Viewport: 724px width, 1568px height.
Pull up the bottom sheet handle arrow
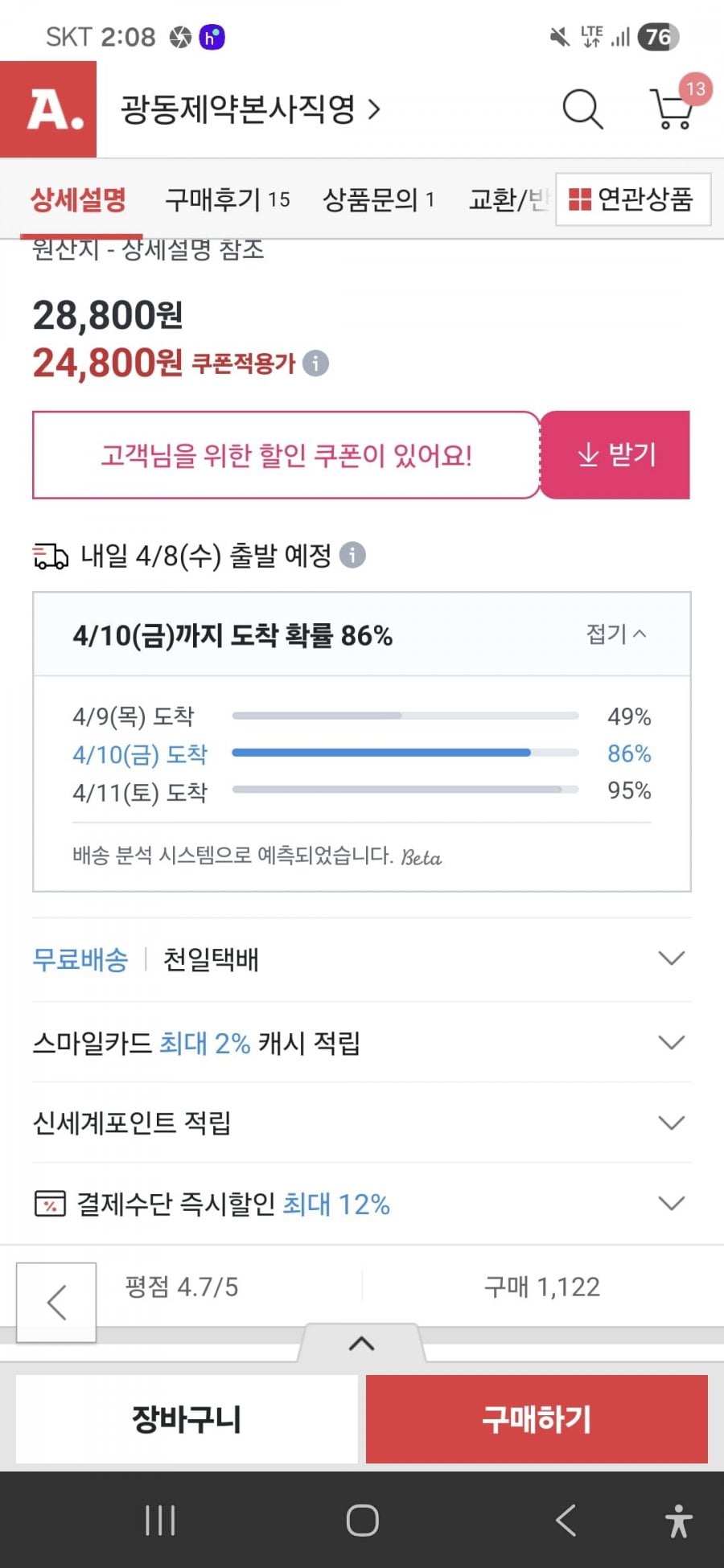click(361, 1344)
